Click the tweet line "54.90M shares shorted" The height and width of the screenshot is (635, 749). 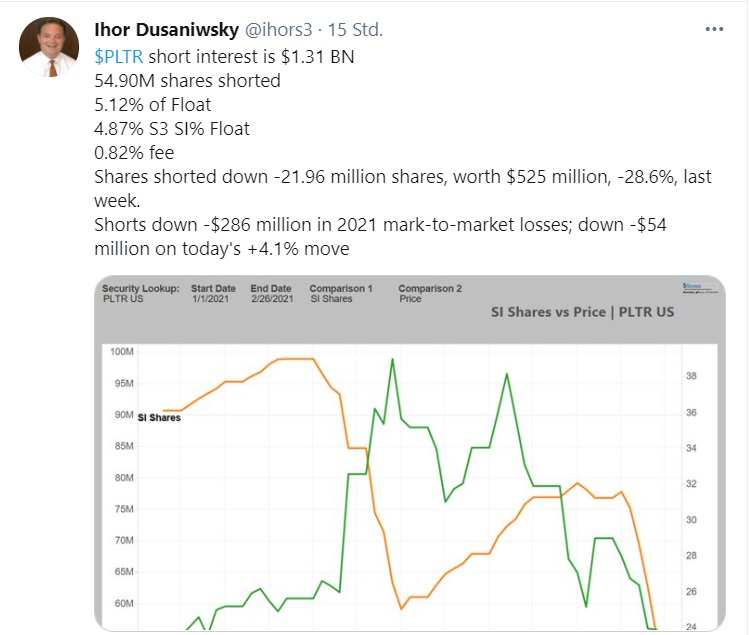[x=187, y=80]
